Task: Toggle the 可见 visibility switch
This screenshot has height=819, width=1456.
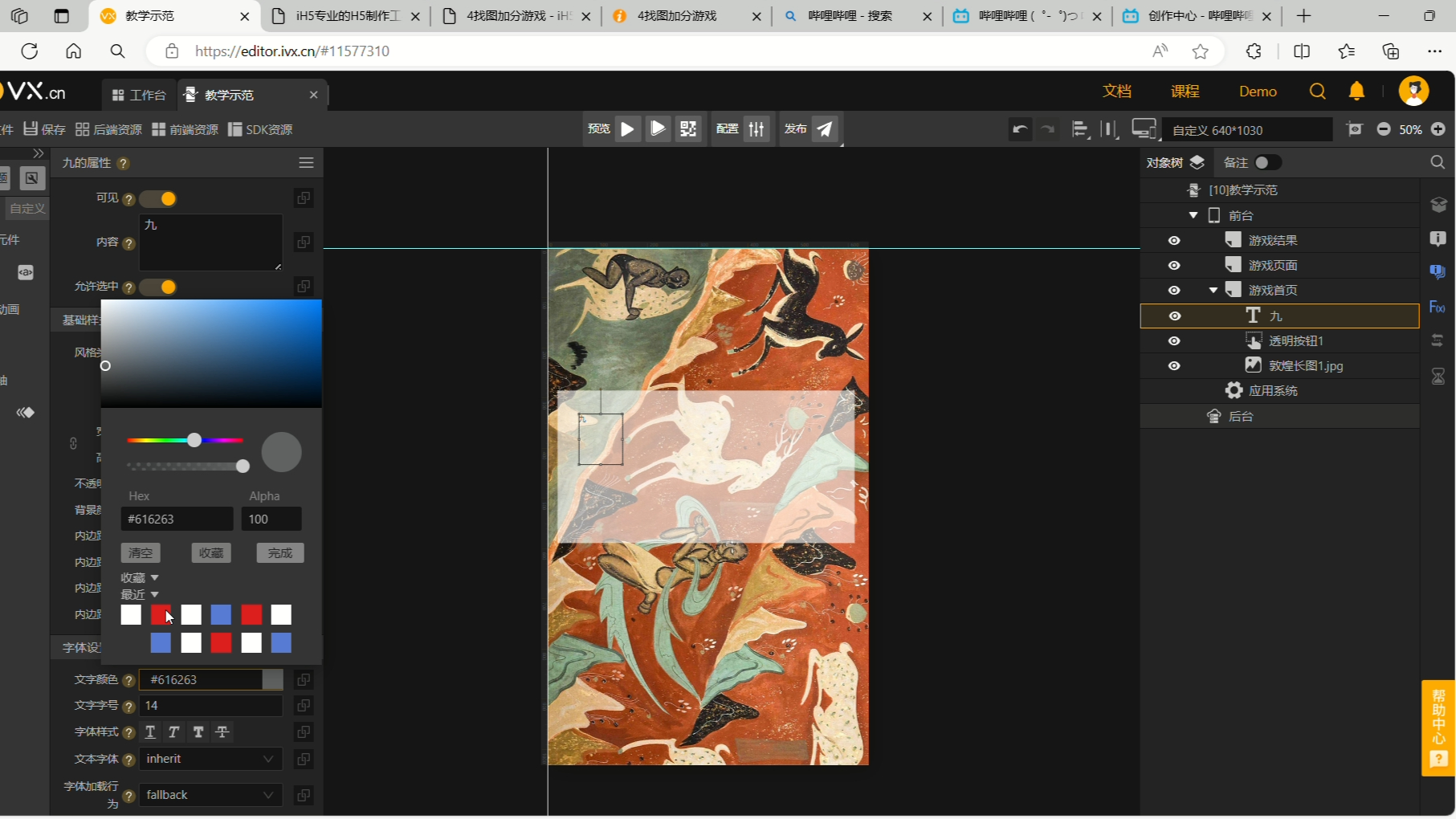Action: (157, 198)
